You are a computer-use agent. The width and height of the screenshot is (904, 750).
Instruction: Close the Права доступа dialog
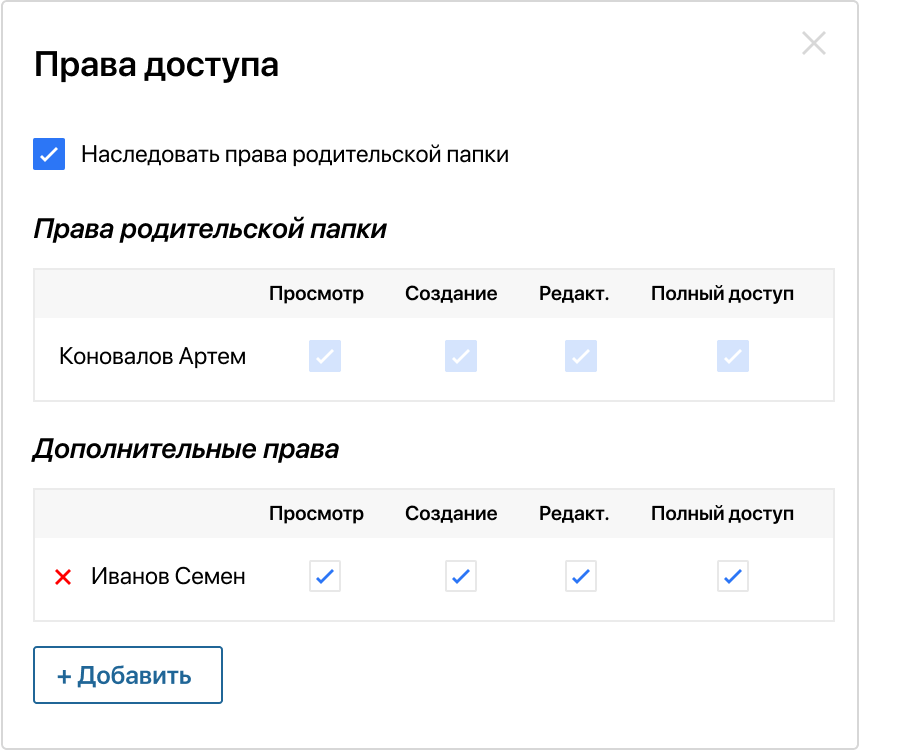813,43
